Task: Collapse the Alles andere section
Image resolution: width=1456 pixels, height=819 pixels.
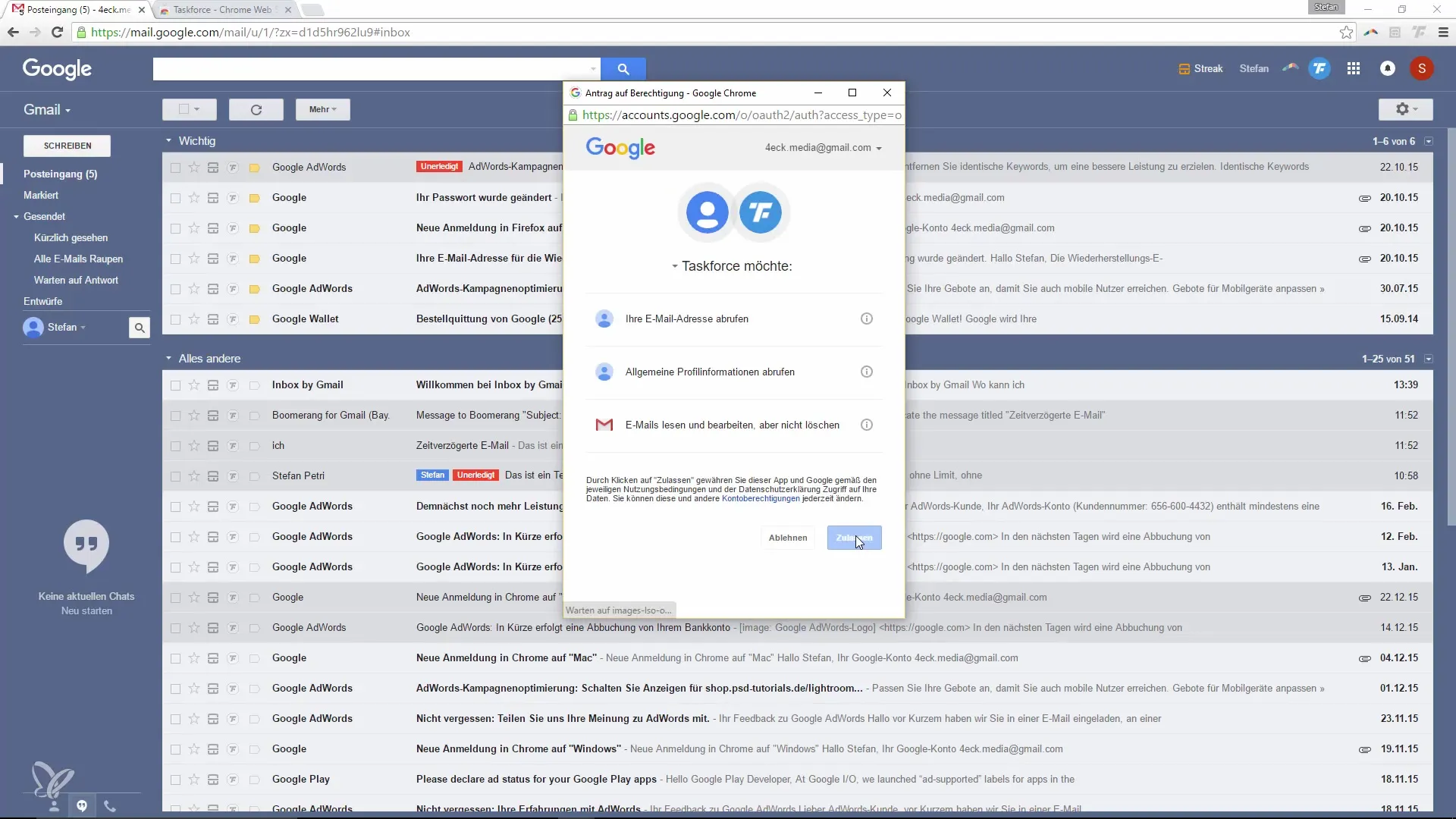Action: tap(168, 359)
